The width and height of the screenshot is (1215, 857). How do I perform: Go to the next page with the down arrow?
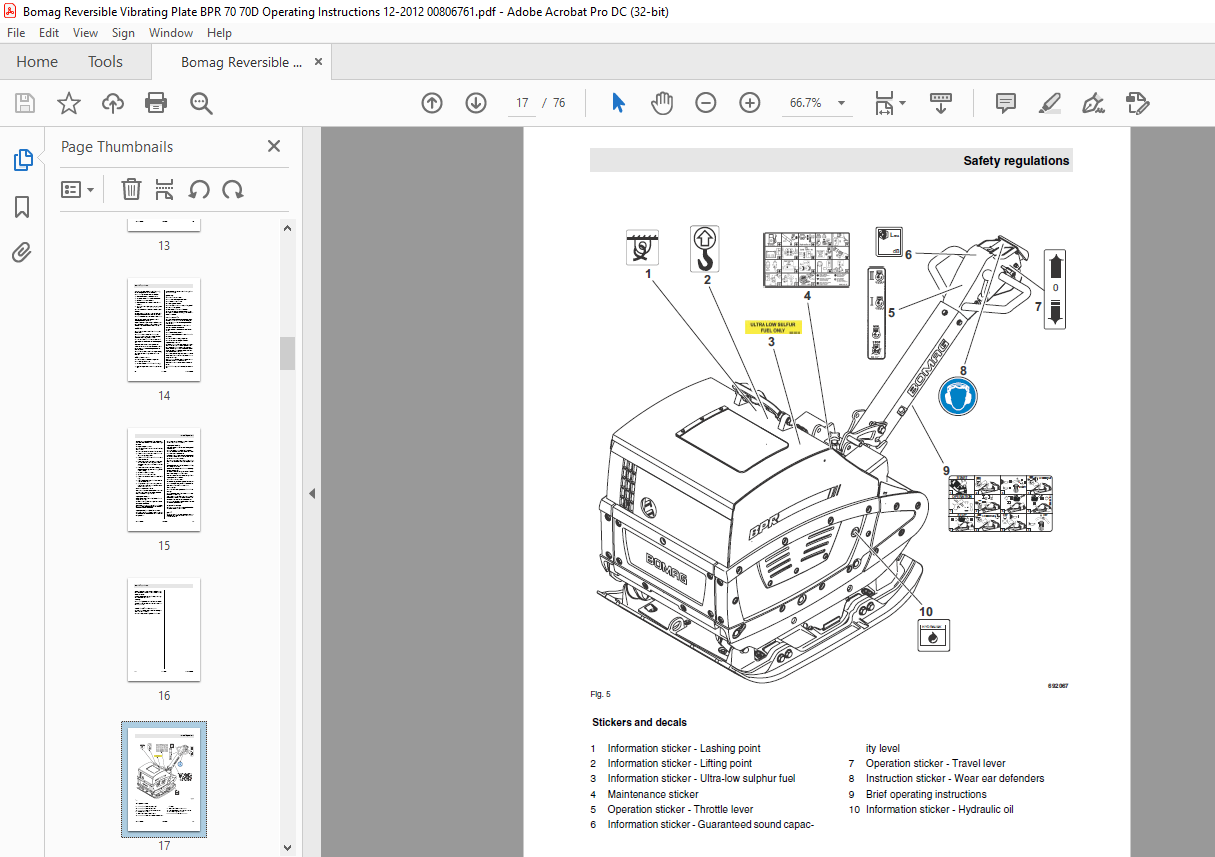[x=476, y=103]
